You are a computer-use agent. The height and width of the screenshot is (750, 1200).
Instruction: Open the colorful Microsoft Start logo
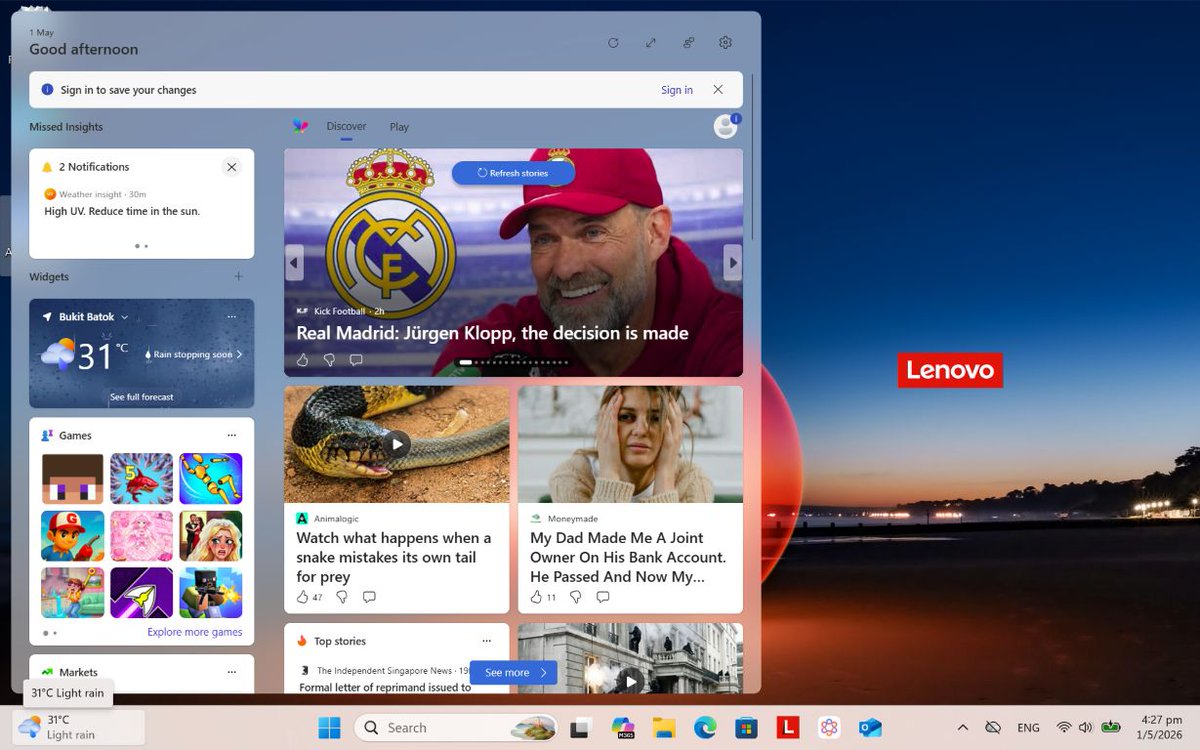[x=300, y=127]
